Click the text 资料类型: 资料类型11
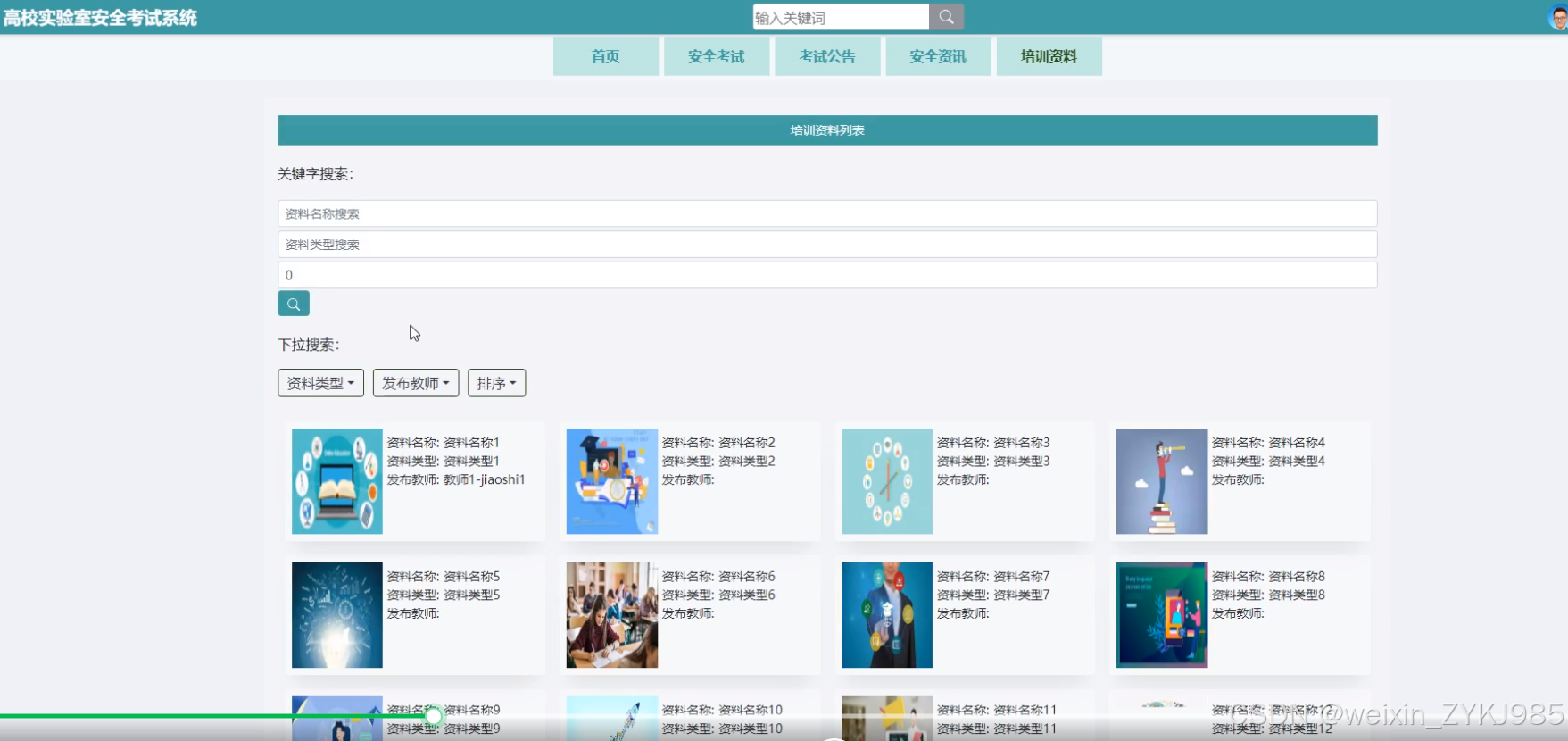 point(997,729)
